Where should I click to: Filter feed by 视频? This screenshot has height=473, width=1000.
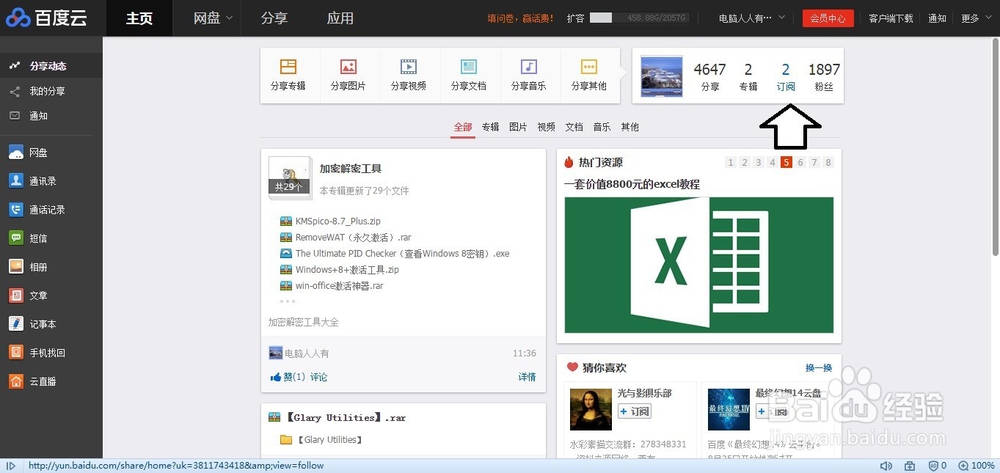547,127
